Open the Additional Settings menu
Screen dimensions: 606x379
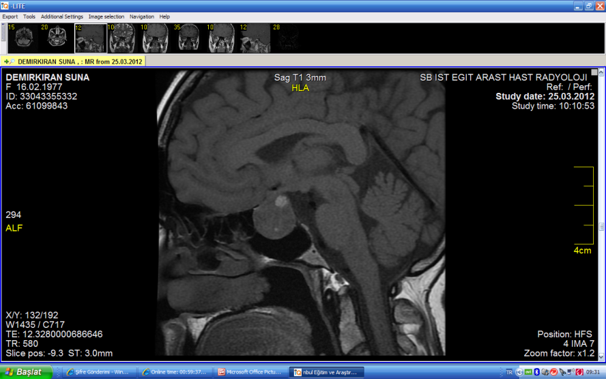62,17
